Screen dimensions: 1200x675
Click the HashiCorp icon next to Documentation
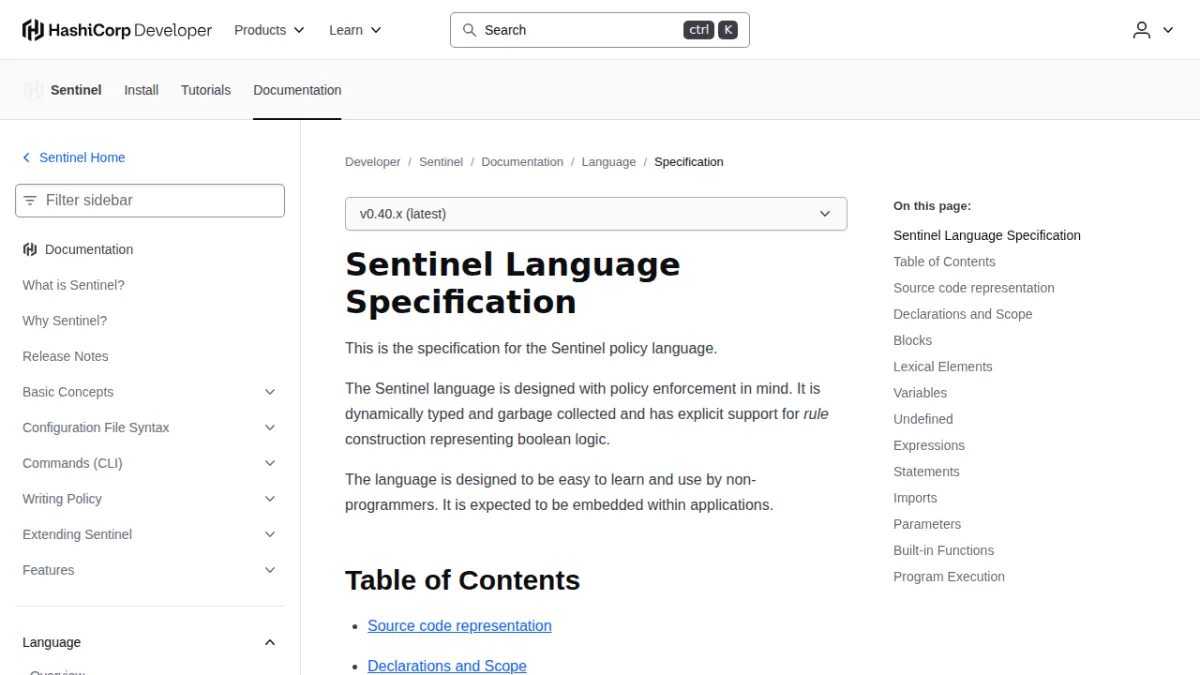pyautogui.click(x=30, y=250)
